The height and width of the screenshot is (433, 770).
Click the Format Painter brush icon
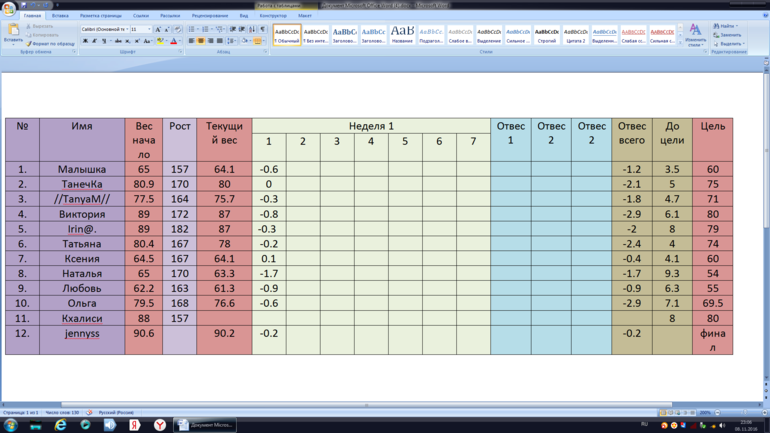pyautogui.click(x=29, y=44)
